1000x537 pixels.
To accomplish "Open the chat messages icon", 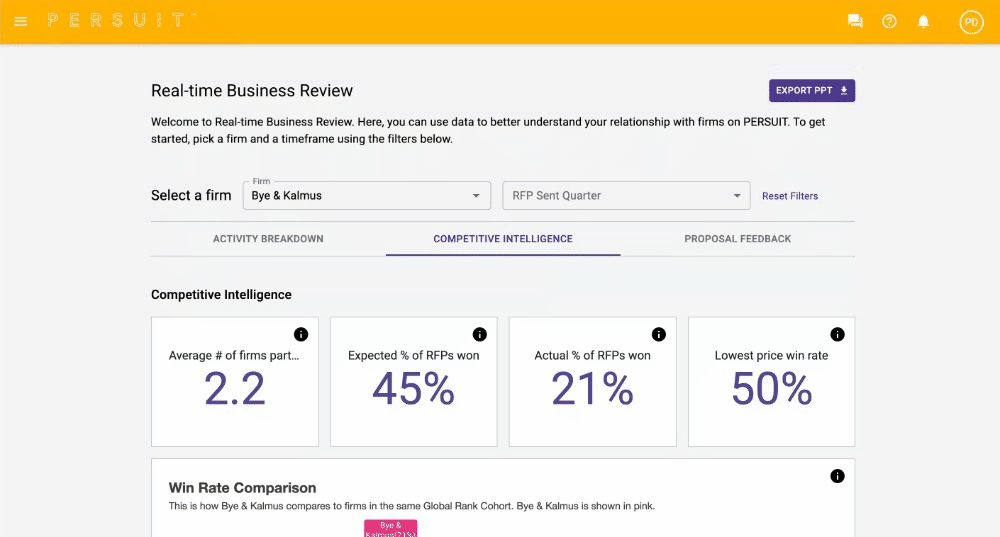I will 855,21.
